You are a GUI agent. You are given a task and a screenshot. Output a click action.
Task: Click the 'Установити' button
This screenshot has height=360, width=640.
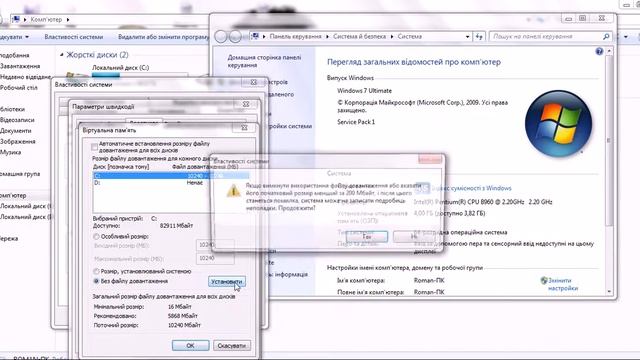(x=227, y=282)
